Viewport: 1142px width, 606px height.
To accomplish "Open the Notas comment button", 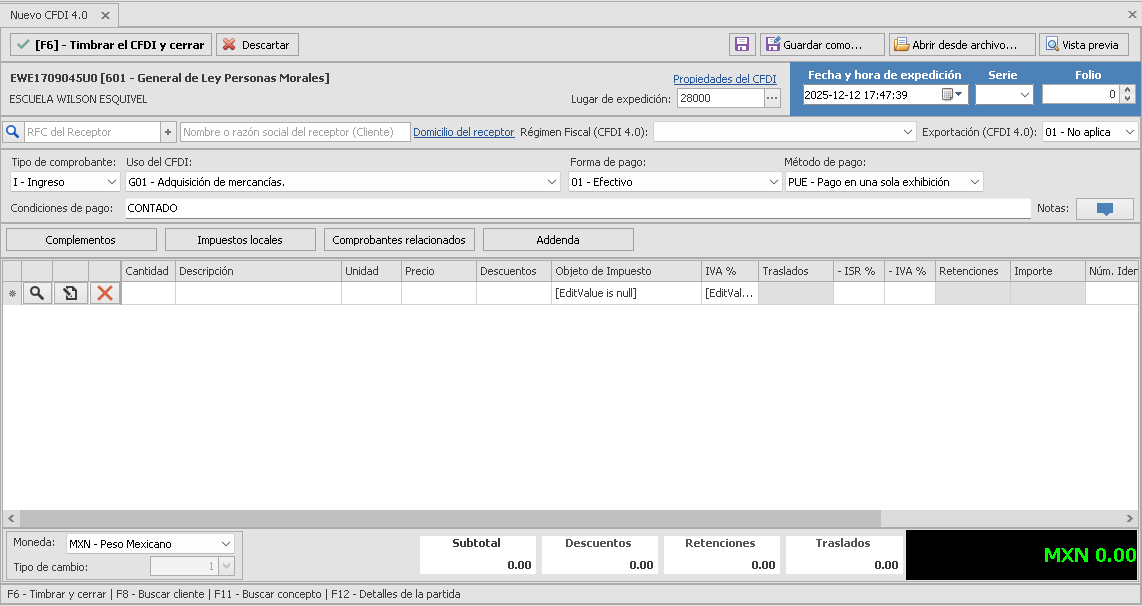I will [1104, 209].
